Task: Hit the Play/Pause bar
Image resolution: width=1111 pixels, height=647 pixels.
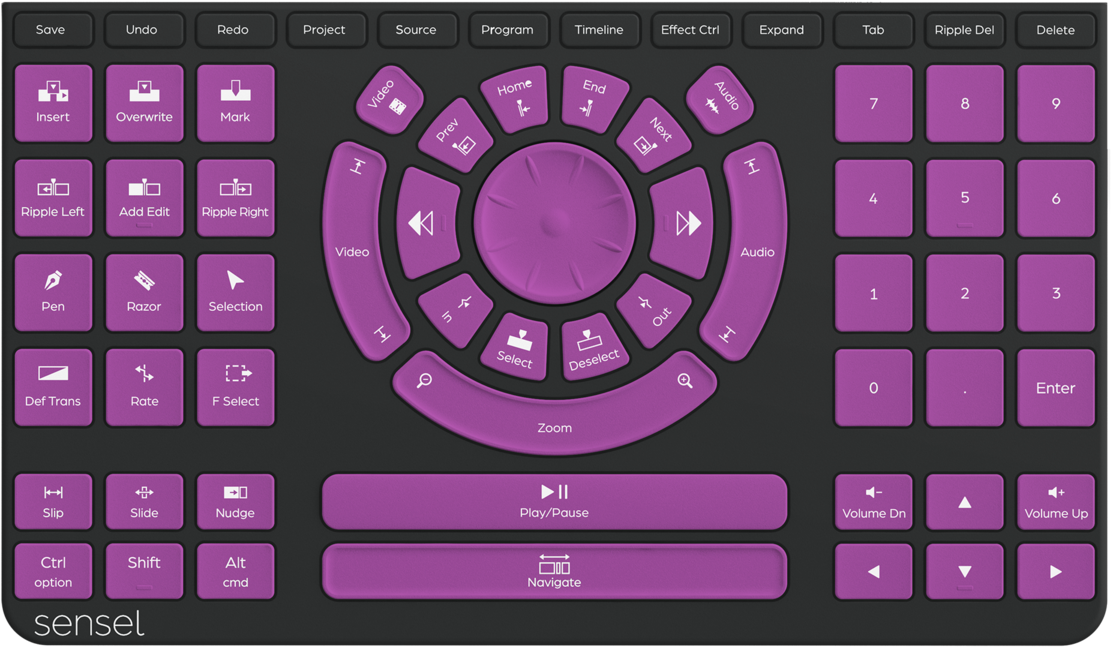Action: 554,502
